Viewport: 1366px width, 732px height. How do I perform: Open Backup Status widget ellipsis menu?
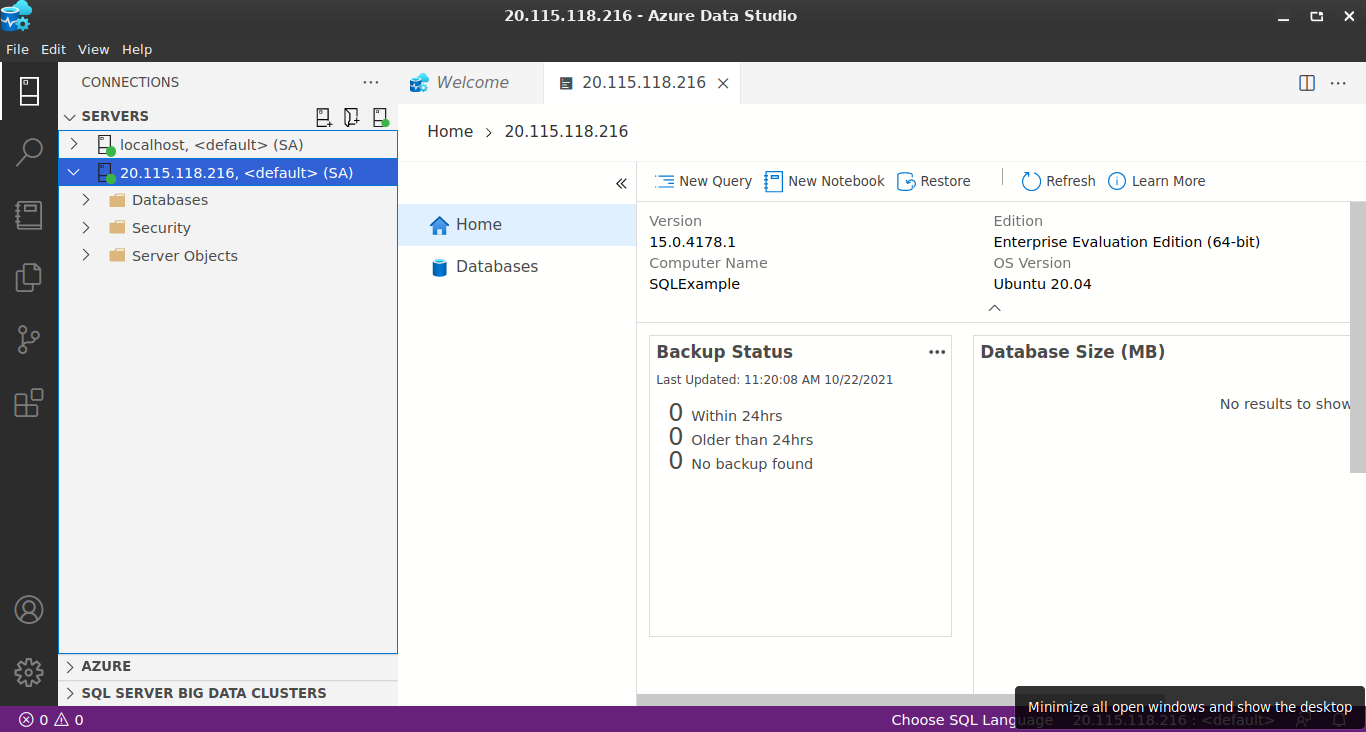[x=937, y=352]
